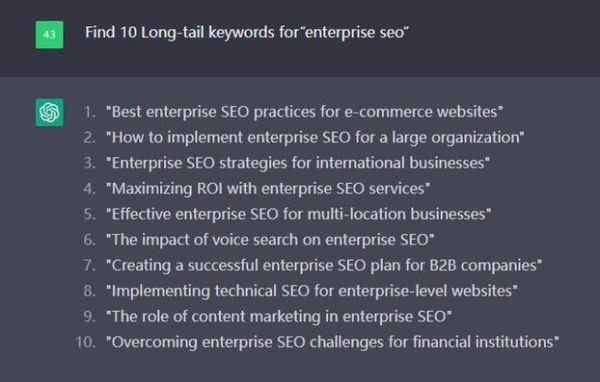The height and width of the screenshot is (382, 600).
Task: Select keyword 7 about B2B companies
Action: [324, 266]
